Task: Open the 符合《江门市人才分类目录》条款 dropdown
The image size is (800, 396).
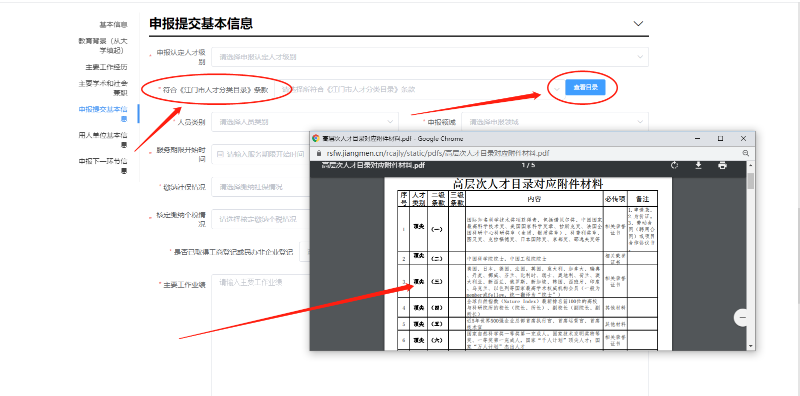Action: [x=418, y=89]
